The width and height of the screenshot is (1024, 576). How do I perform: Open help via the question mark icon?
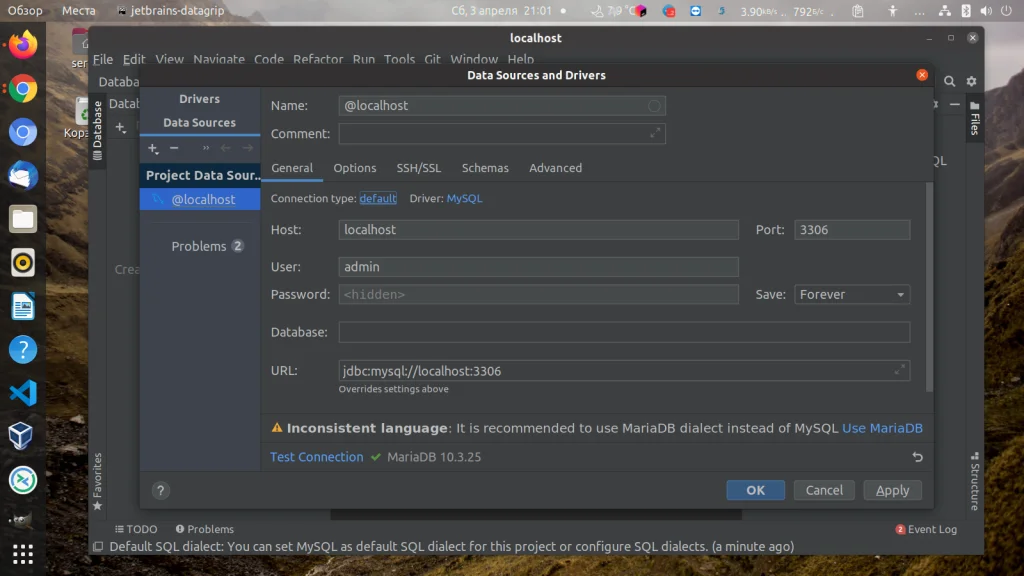pyautogui.click(x=160, y=491)
